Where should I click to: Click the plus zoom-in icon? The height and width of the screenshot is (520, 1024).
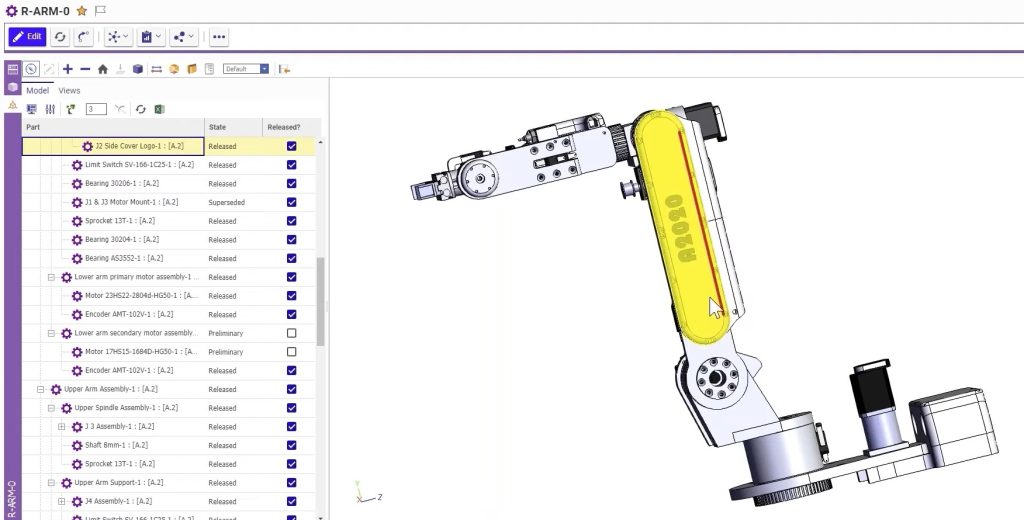pos(68,69)
